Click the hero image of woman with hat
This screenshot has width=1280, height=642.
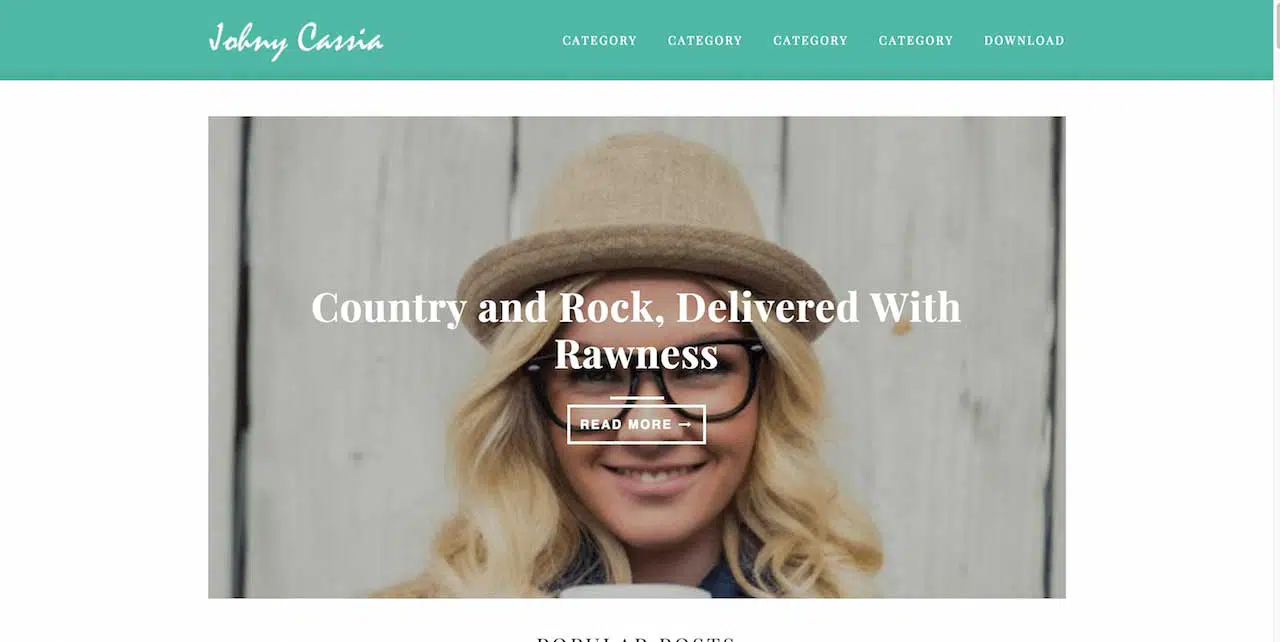[636, 357]
